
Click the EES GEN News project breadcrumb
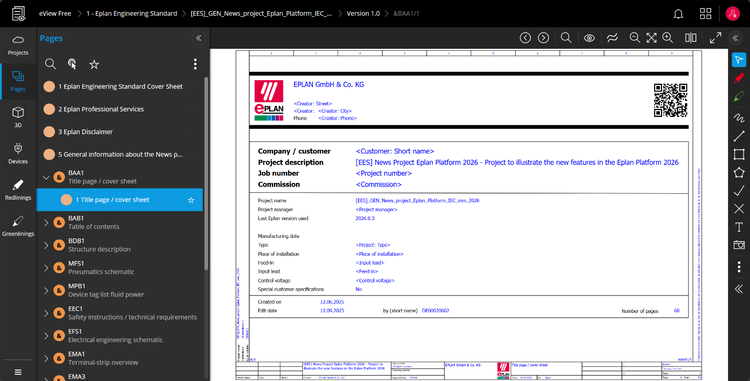pyautogui.click(x=261, y=13)
